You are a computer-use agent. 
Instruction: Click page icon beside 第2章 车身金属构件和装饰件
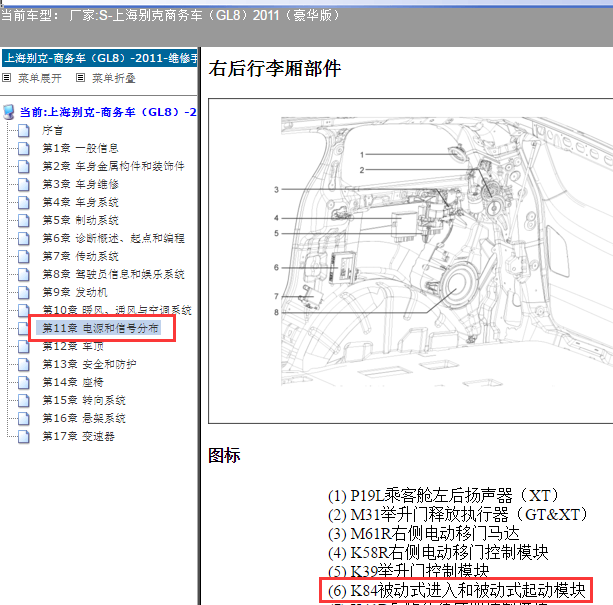[x=24, y=166]
